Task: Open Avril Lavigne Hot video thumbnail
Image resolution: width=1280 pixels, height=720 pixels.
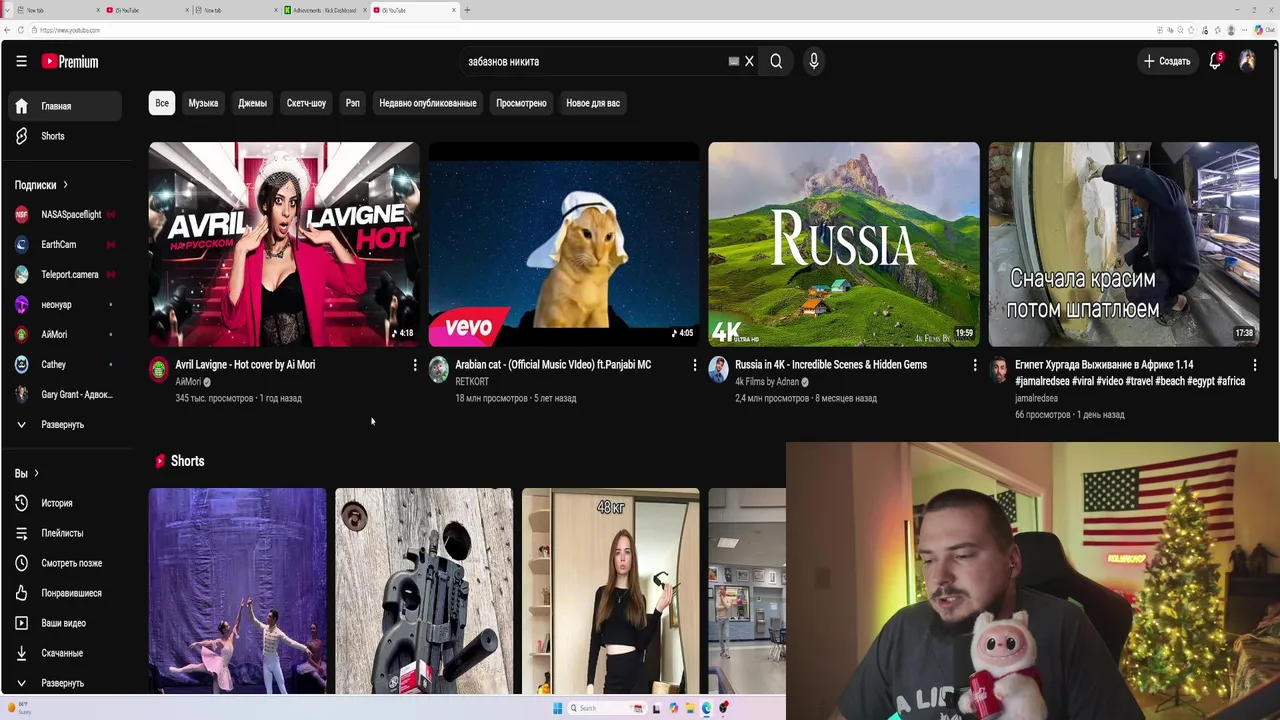Action: [x=284, y=244]
